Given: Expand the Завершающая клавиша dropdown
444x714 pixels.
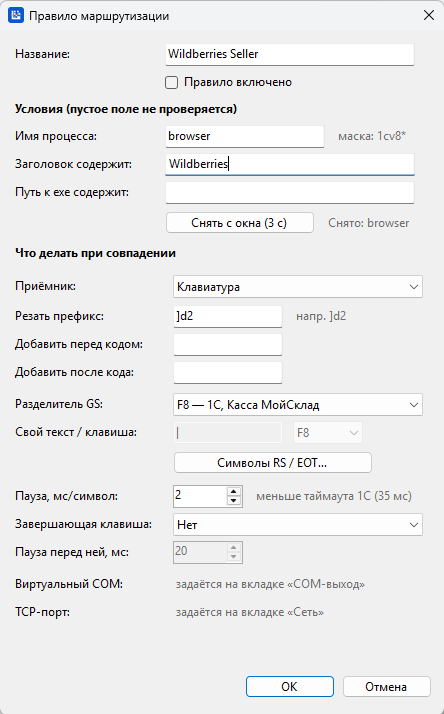Looking at the screenshot, I should click(298, 525).
